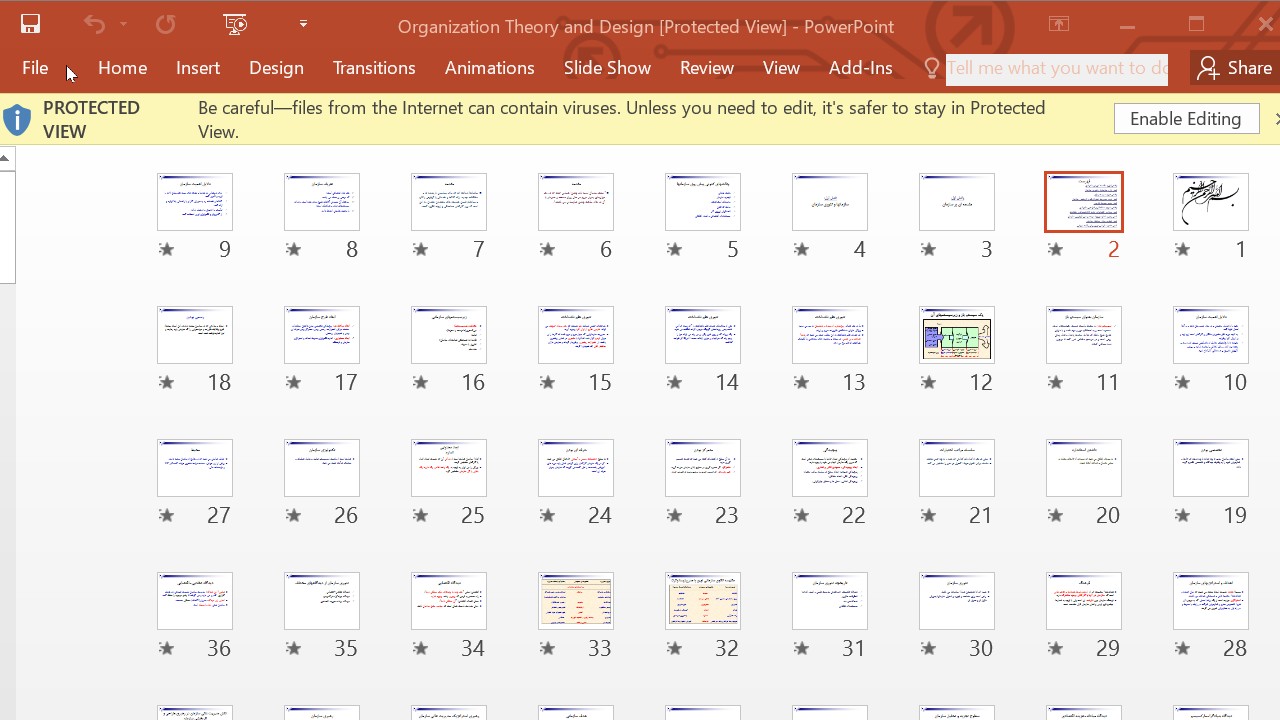The height and width of the screenshot is (720, 1280).
Task: Click the Enable Editing button
Action: point(1186,119)
